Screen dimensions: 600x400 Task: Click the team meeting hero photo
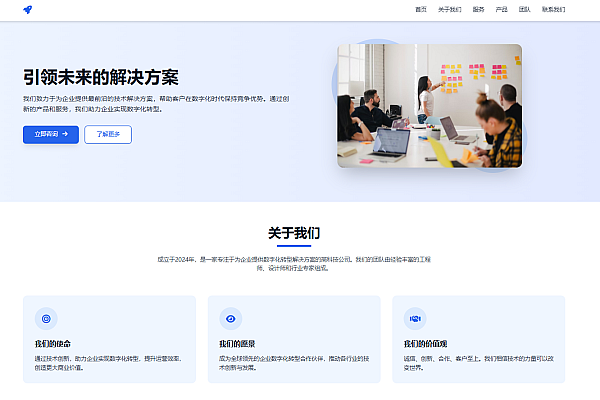click(x=429, y=106)
